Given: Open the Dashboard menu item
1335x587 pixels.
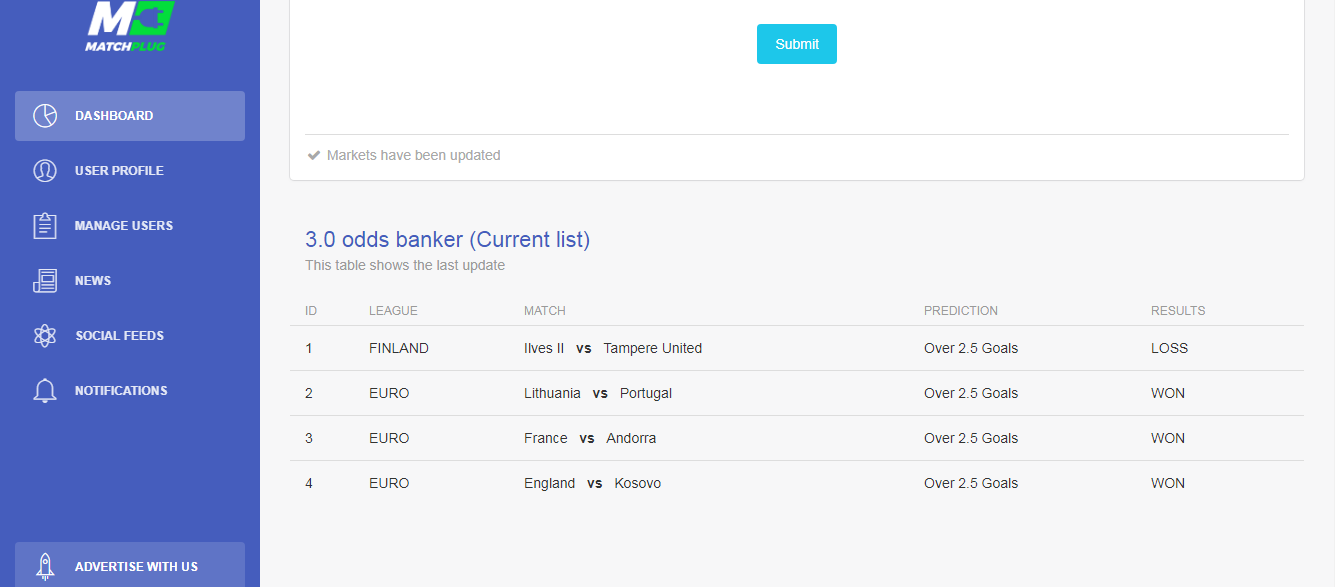Looking at the screenshot, I should (130, 116).
